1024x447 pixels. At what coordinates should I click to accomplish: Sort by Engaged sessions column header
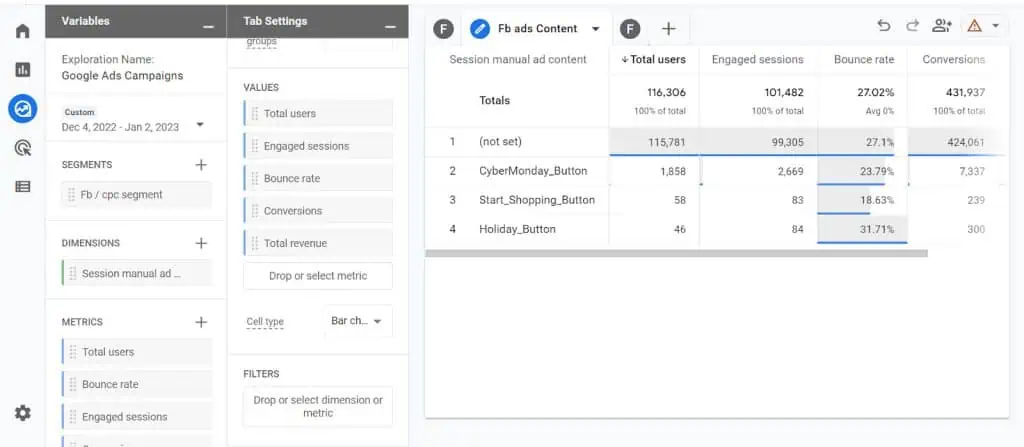[x=758, y=59]
